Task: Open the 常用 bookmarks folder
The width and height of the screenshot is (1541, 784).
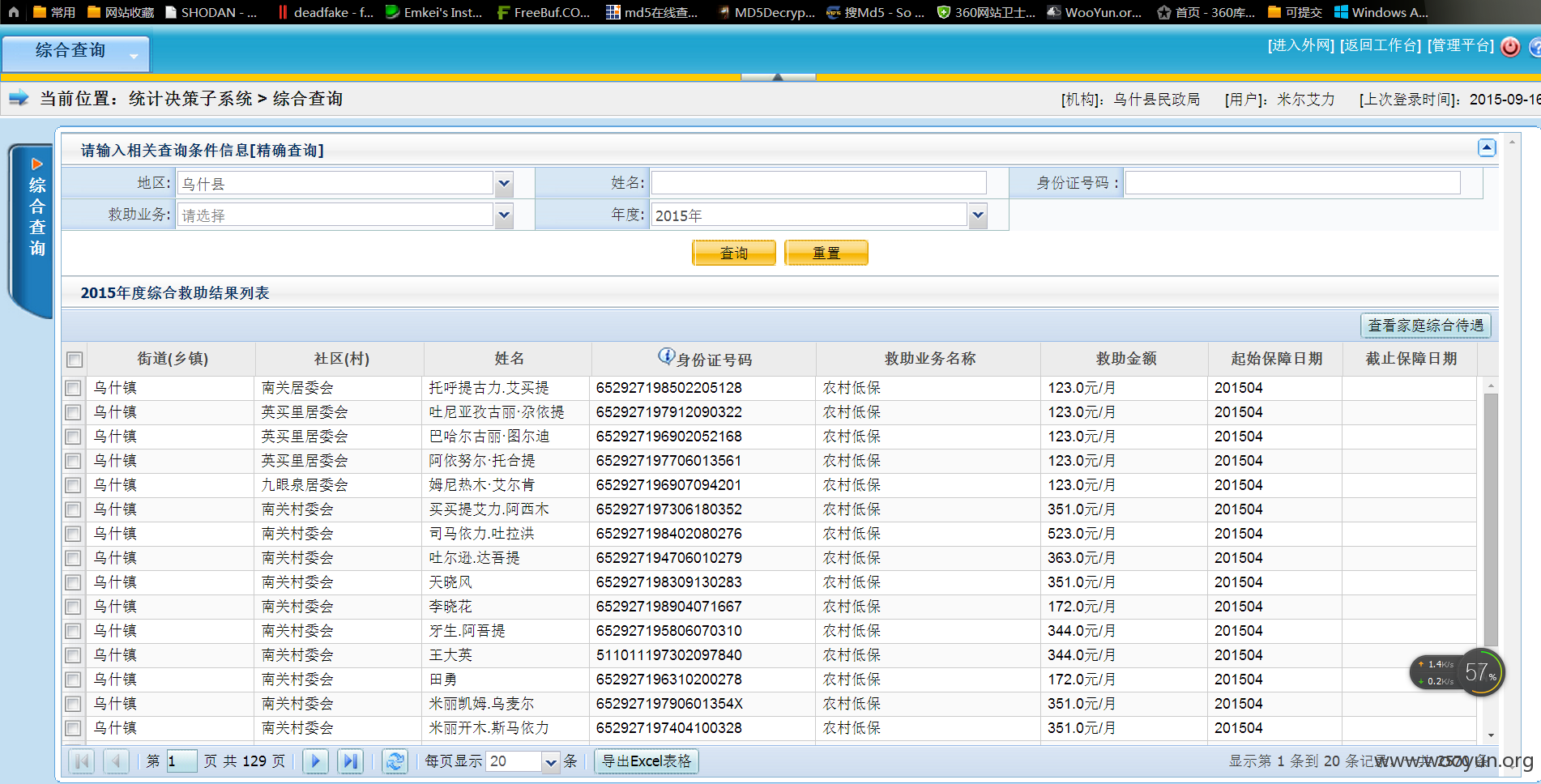Action: pyautogui.click(x=54, y=12)
